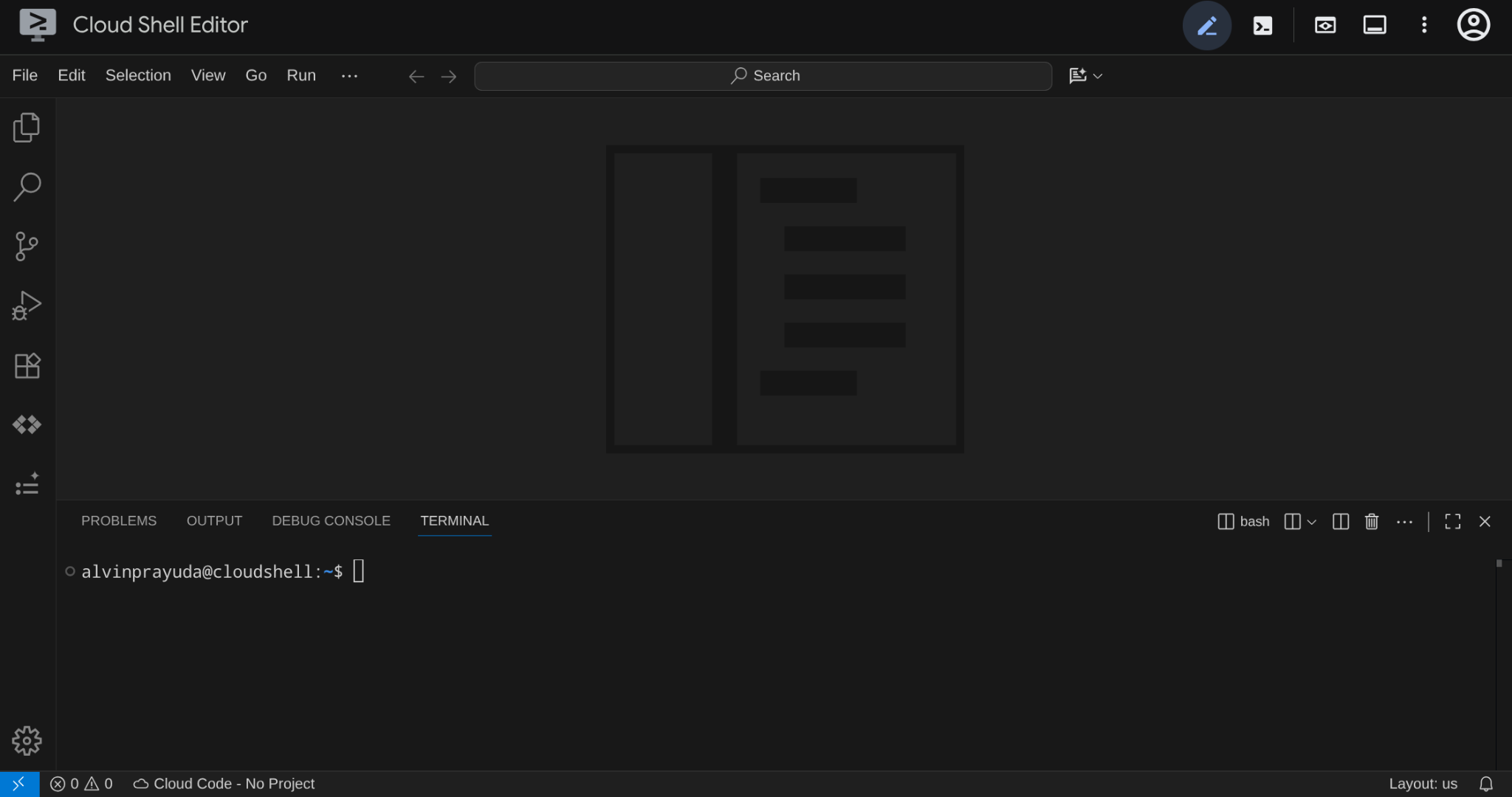This screenshot has width=1512, height=797.
Task: Open the Cloud Code panel icon
Action: coord(27,424)
